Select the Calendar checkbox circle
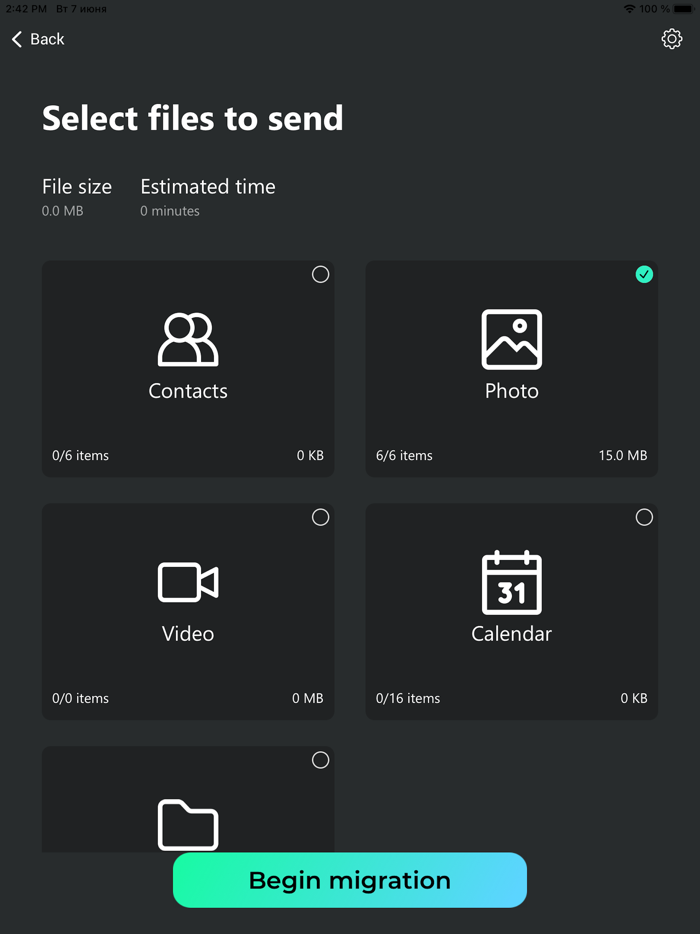Viewport: 700px width, 934px height. pyautogui.click(x=644, y=517)
